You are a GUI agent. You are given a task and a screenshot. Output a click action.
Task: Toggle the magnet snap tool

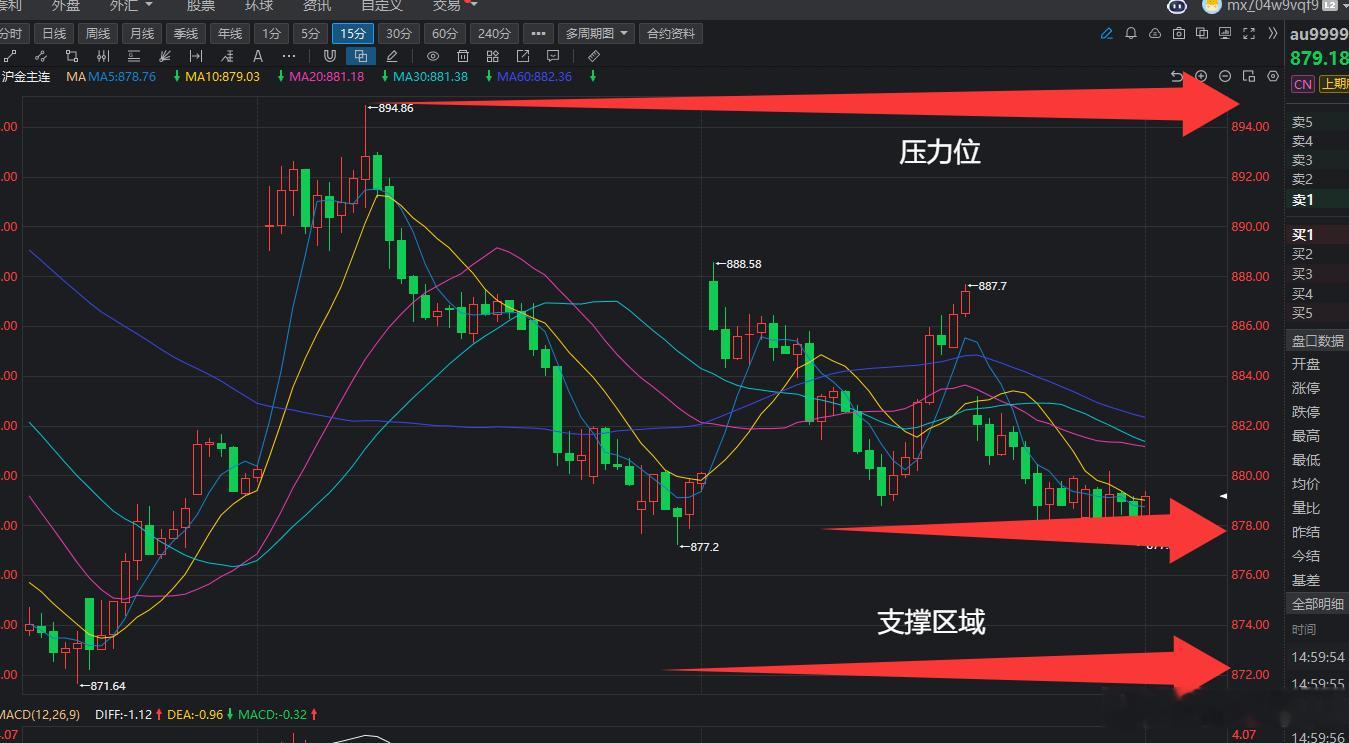click(329, 56)
